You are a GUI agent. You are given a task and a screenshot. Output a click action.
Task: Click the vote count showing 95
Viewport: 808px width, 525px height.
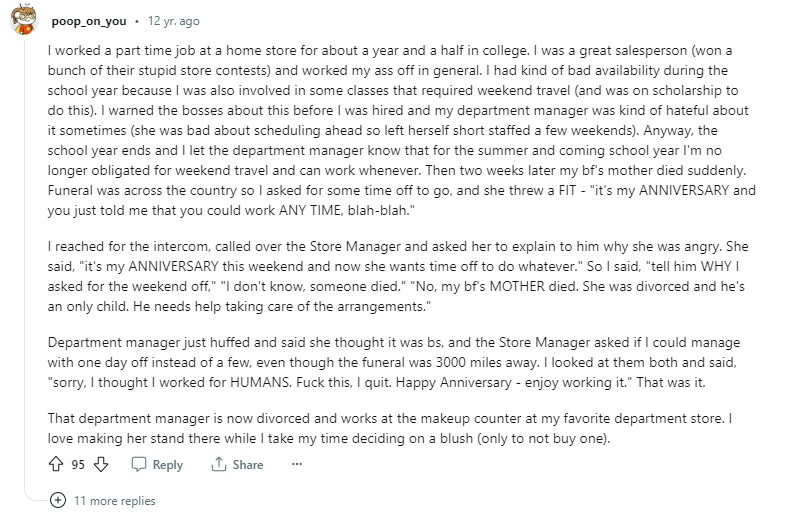[x=78, y=465]
